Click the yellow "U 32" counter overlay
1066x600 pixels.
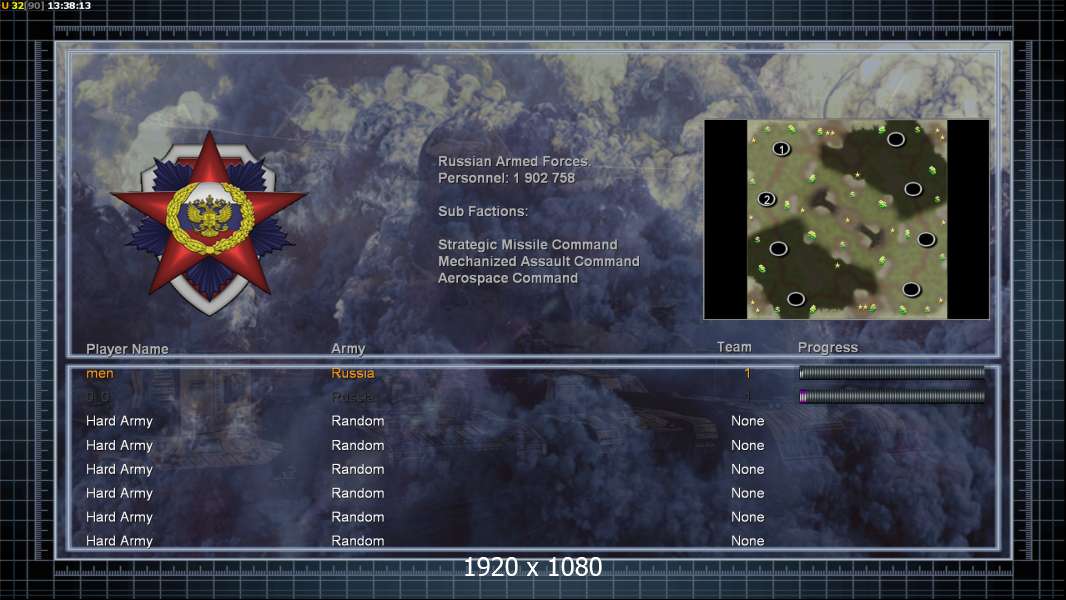(12, 5)
